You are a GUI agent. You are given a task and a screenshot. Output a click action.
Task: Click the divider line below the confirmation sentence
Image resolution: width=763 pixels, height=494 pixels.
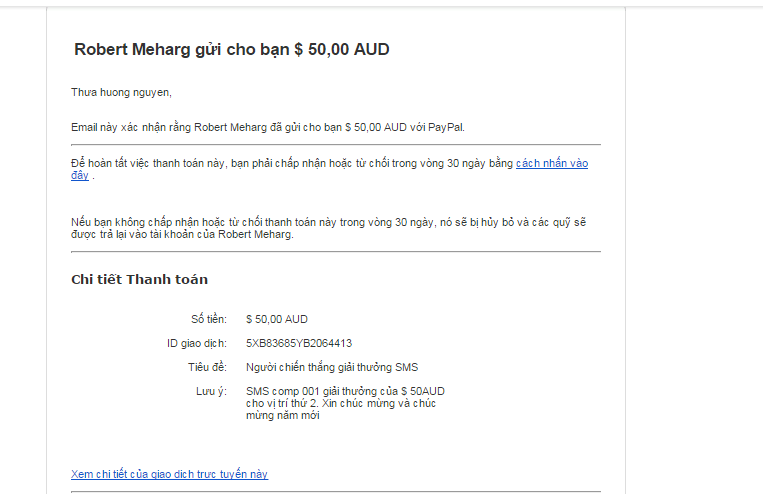(336, 145)
